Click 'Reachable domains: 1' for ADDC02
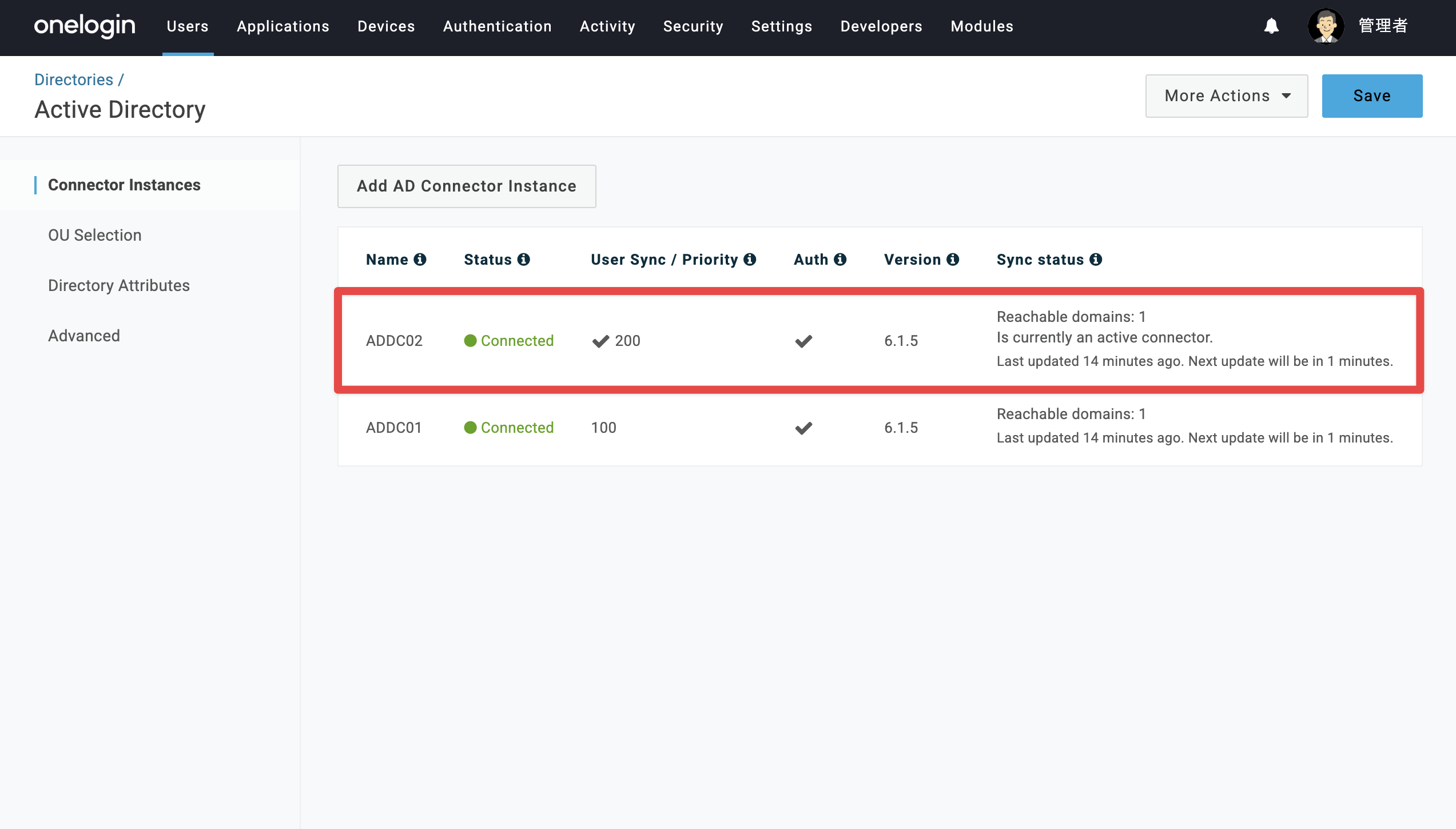Image resolution: width=1456 pixels, height=829 pixels. pos(1071,317)
